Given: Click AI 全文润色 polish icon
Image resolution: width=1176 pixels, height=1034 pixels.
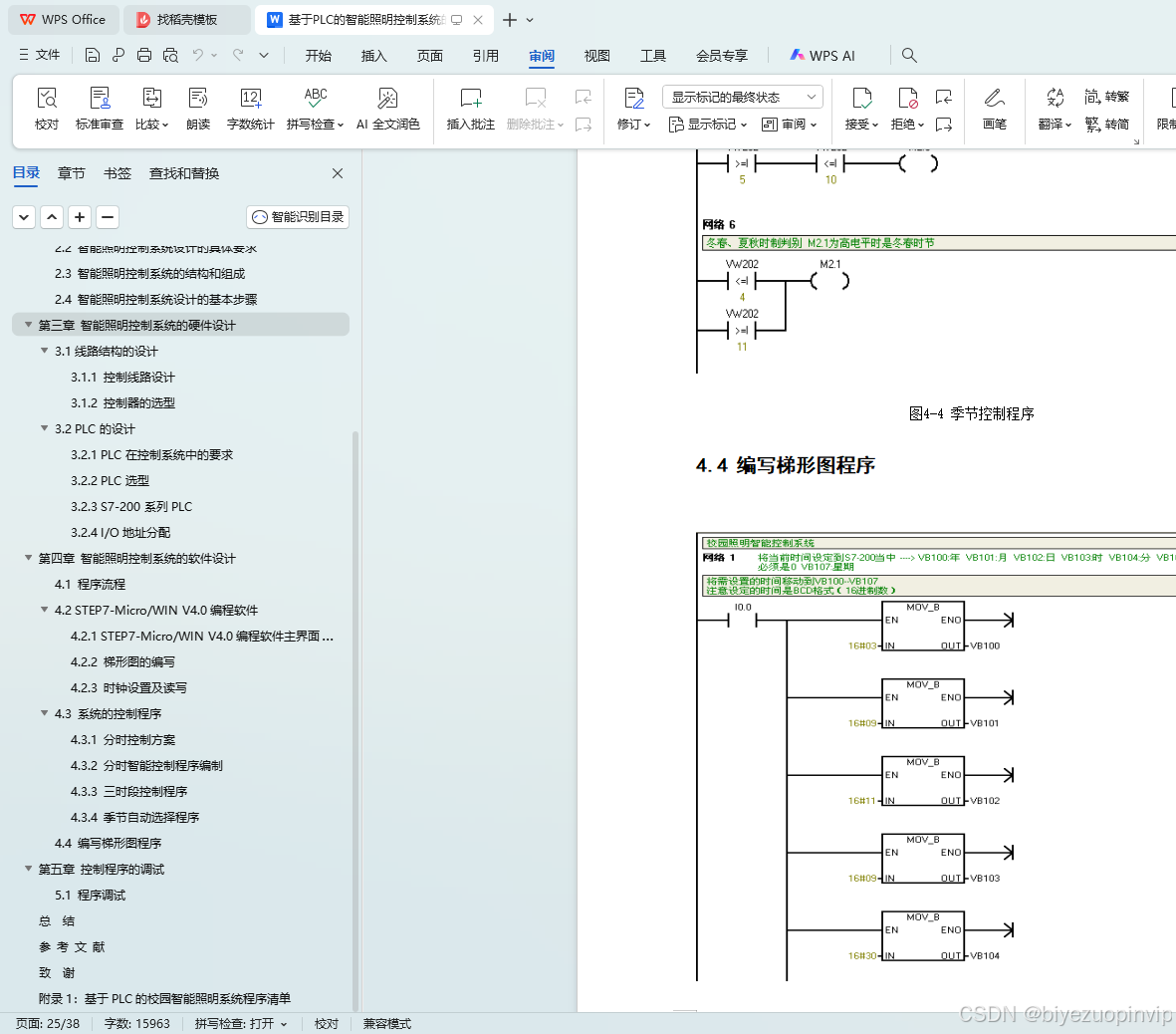Looking at the screenshot, I should point(387,108).
